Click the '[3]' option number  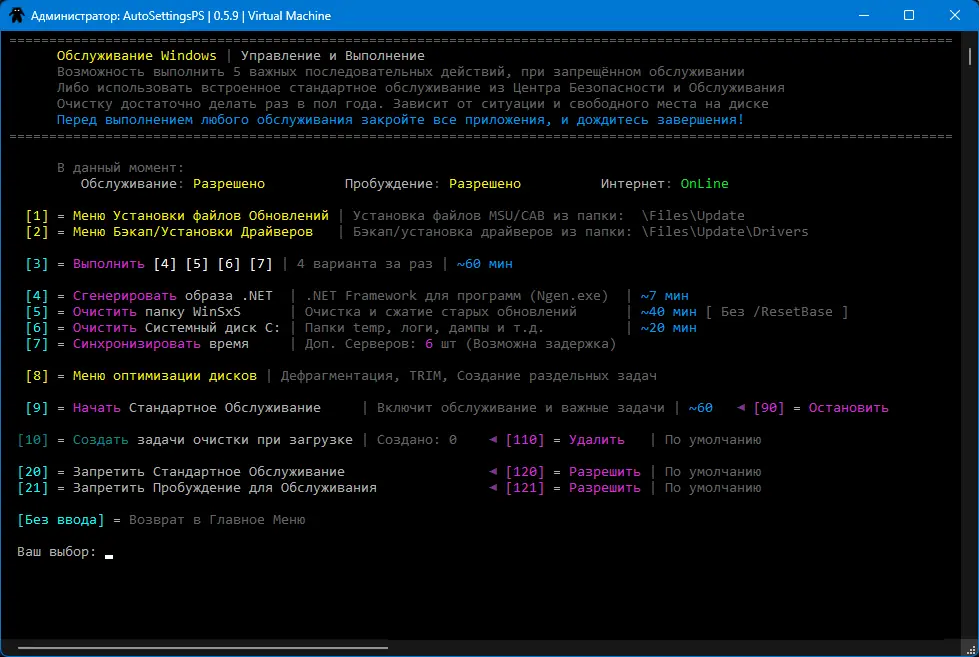tap(37, 264)
